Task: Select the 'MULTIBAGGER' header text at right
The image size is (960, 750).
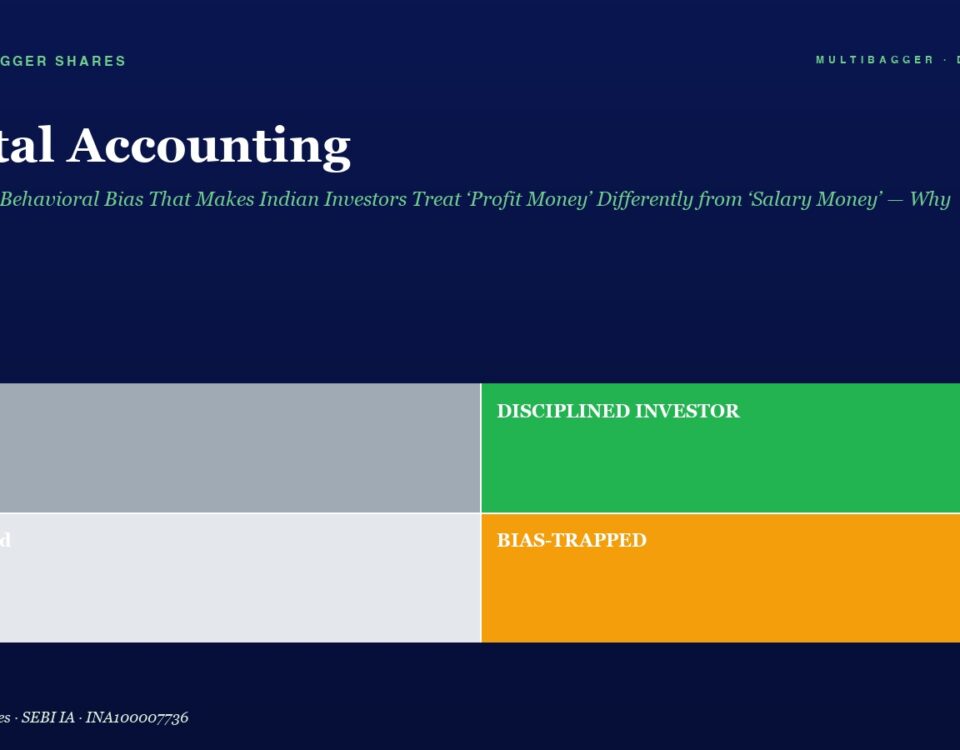Action: 874,60
